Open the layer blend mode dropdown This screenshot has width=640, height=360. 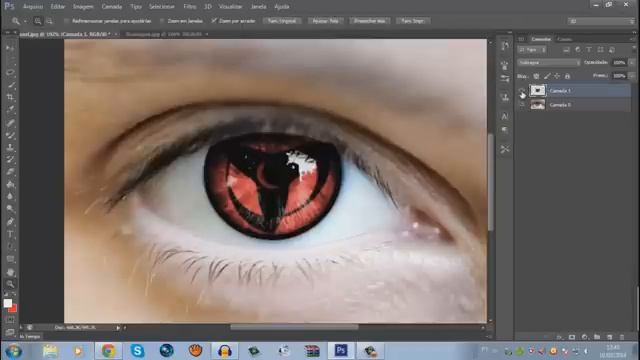pyautogui.click(x=549, y=63)
